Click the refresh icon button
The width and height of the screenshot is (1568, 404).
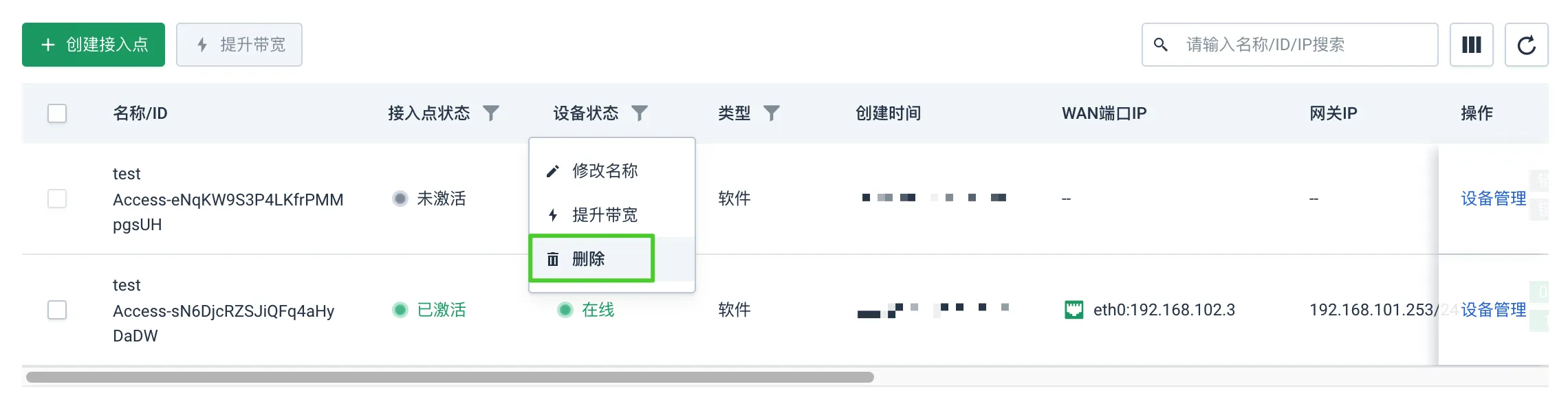click(1526, 45)
